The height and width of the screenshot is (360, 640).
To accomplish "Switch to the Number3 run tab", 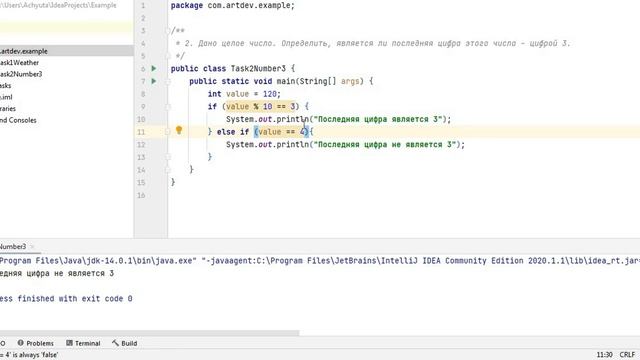I will (13, 247).
